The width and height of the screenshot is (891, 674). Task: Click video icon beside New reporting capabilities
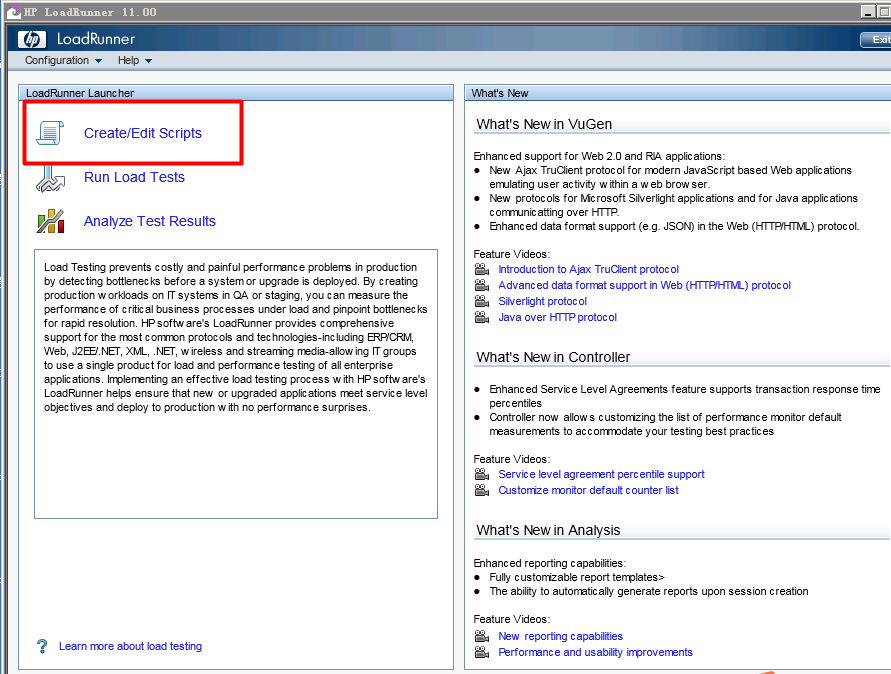[x=482, y=636]
